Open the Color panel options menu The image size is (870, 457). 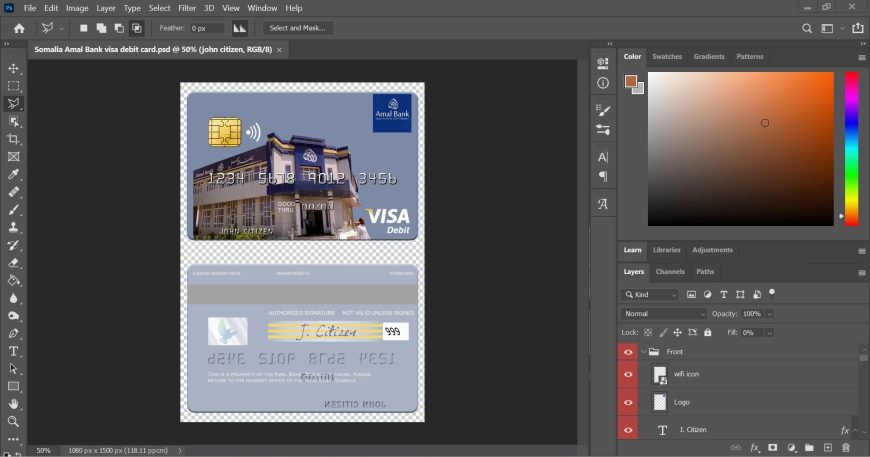pos(862,57)
